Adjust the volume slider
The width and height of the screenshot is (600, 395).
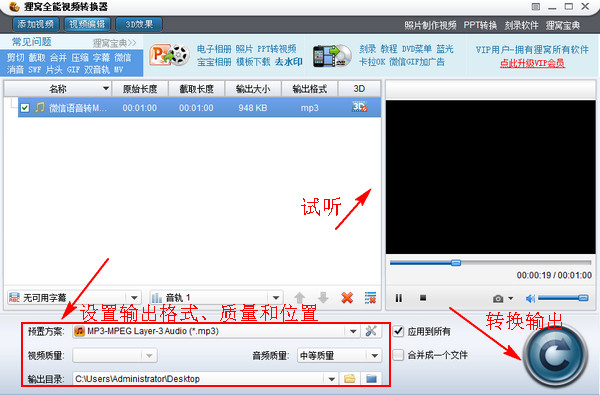pos(563,298)
